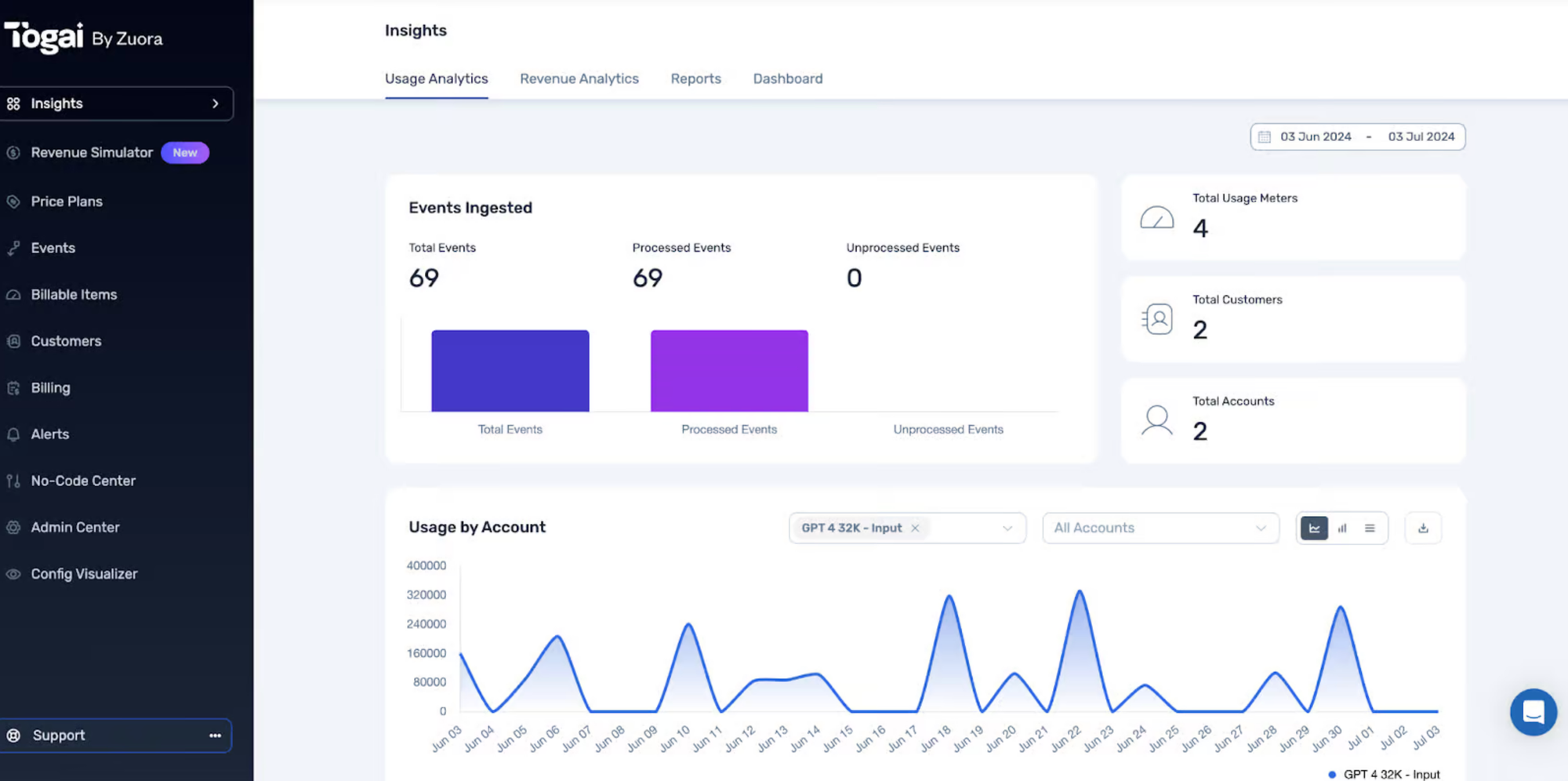Click the Price Plans sidebar icon
This screenshot has height=781, width=1568.
pos(13,201)
